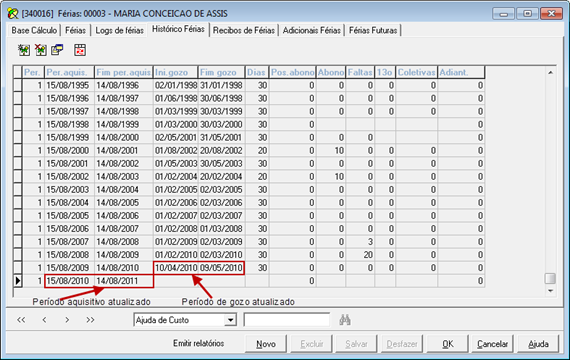The width and height of the screenshot is (570, 360).
Task: Click Ini.gozo cell 01/02/2008
Action: pos(176,228)
